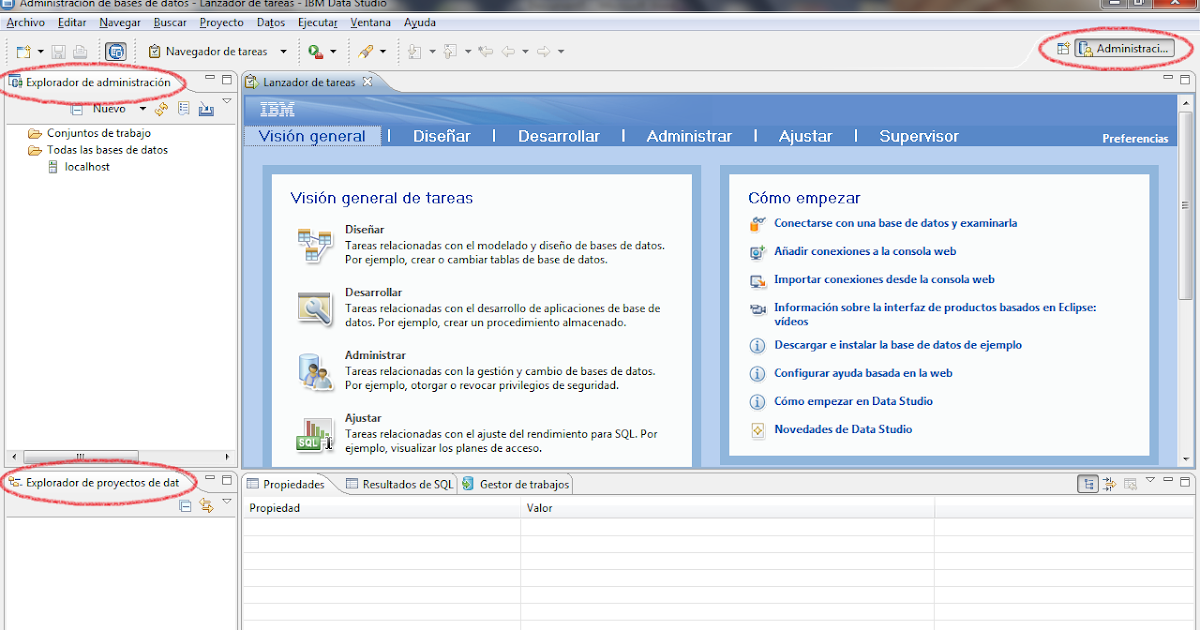Open the Run icon dropdown arrow
Image resolution: width=1200 pixels, height=630 pixels.
pos(333,51)
